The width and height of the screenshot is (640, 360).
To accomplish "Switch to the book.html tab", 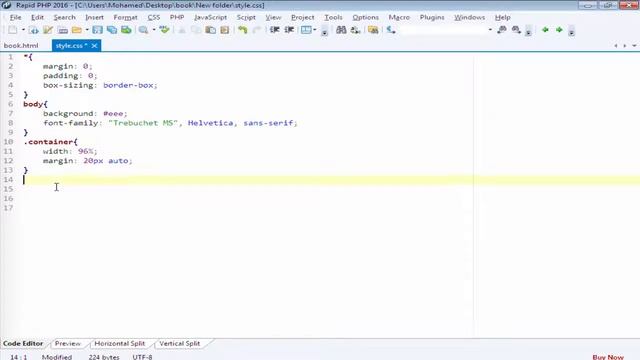I will point(21,46).
